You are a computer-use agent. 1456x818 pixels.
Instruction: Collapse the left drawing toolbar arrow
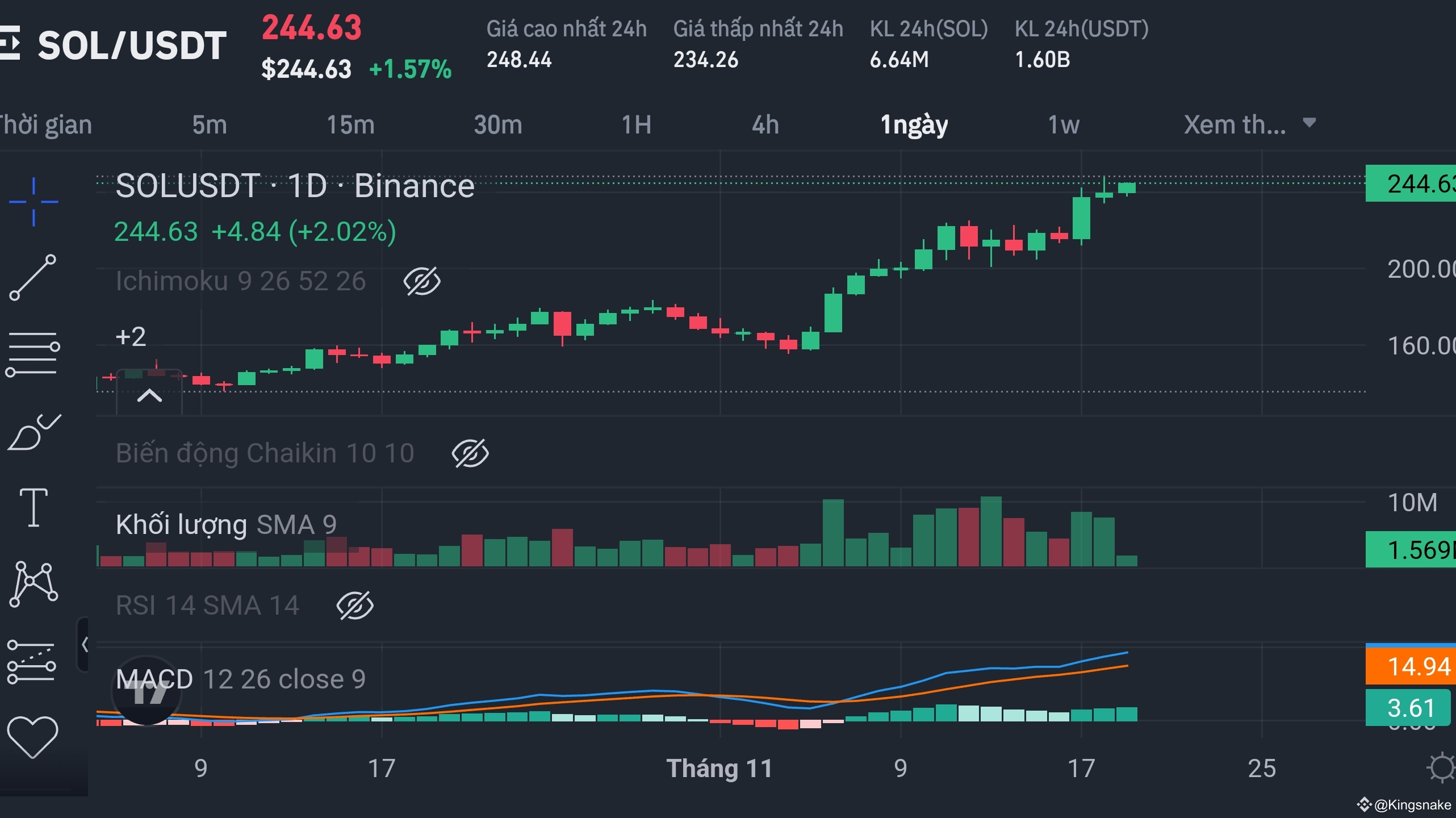point(85,645)
